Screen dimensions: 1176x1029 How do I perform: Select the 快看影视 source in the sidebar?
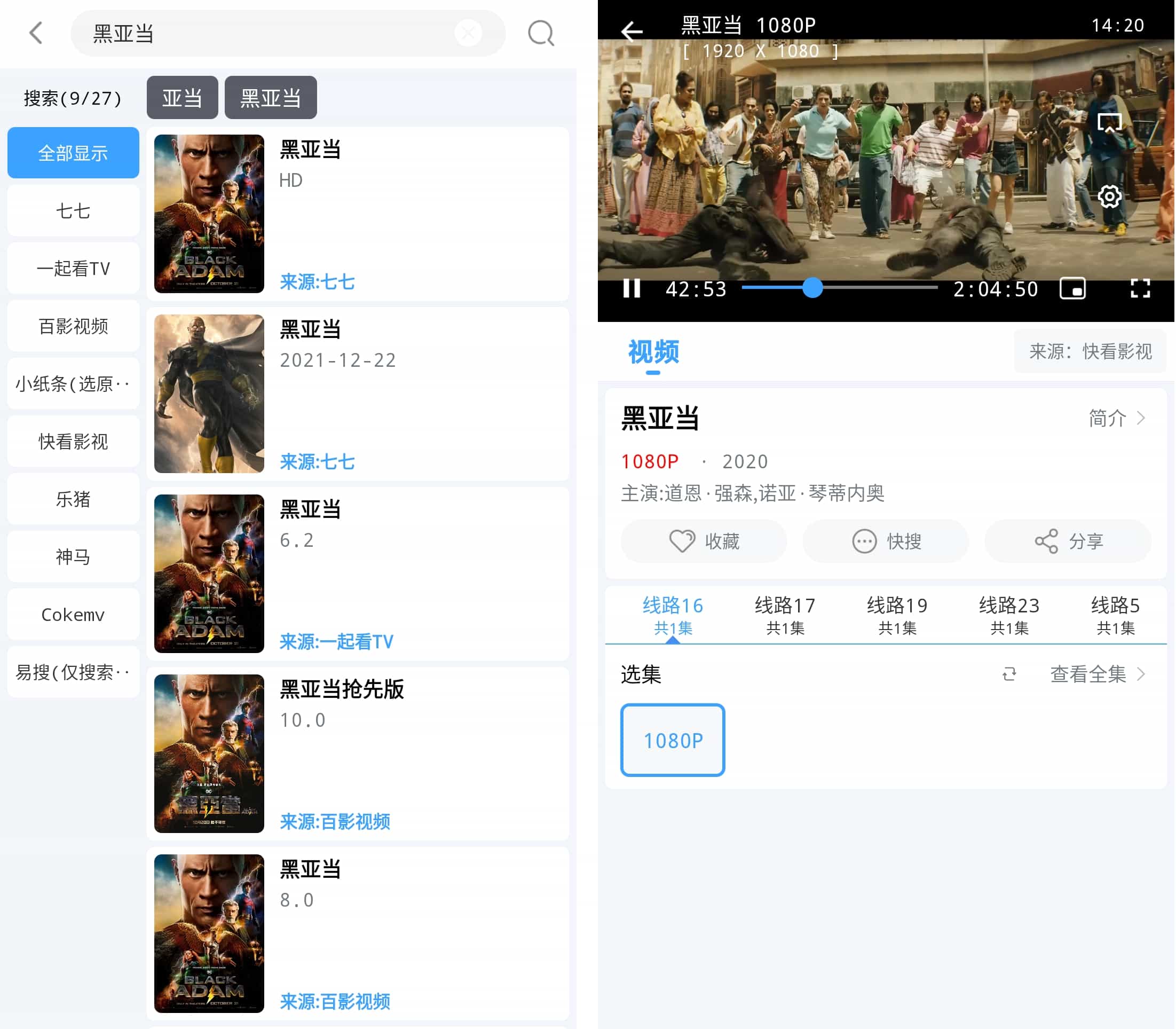coord(73,441)
